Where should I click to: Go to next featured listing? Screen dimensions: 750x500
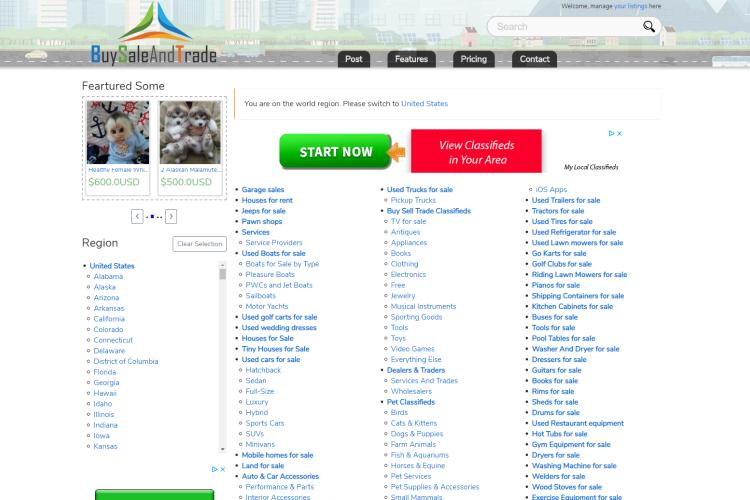171,217
